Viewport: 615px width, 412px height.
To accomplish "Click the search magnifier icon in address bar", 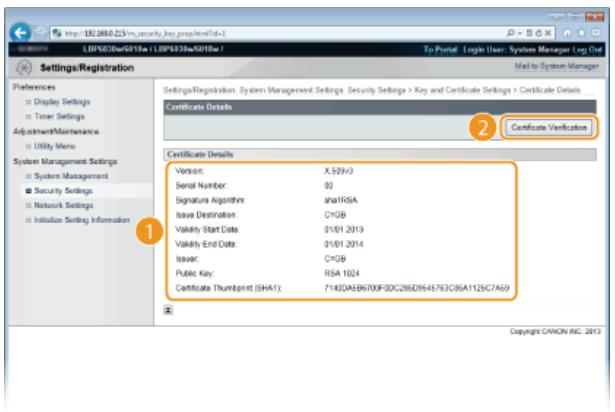I will [x=510, y=33].
